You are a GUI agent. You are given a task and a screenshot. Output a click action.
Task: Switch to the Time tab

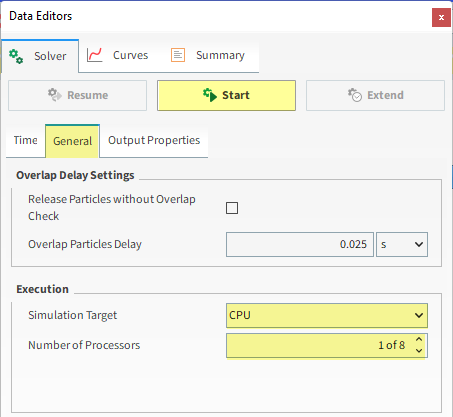click(25, 140)
